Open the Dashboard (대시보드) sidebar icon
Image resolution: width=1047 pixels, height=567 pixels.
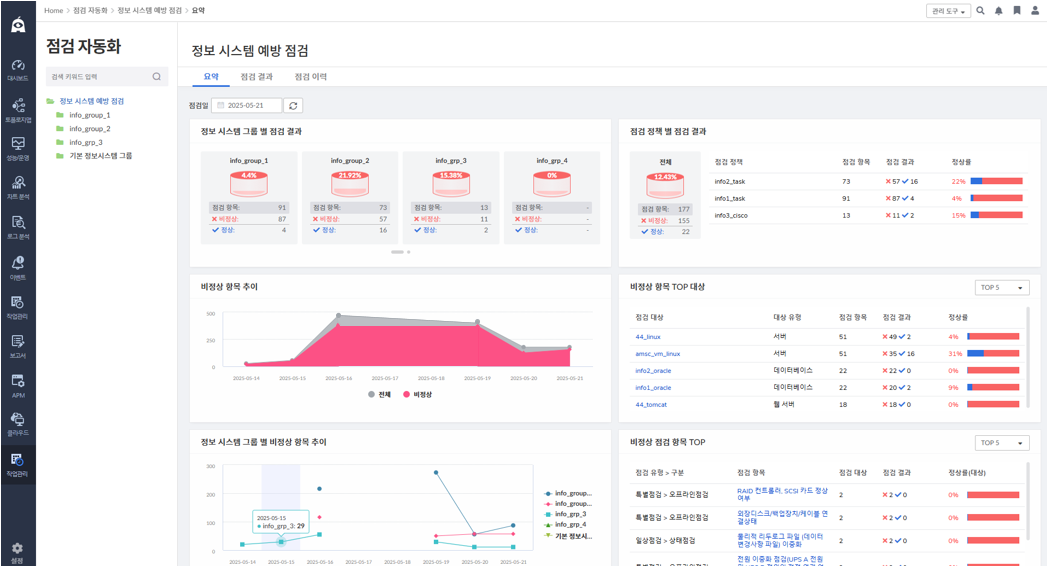click(18, 69)
